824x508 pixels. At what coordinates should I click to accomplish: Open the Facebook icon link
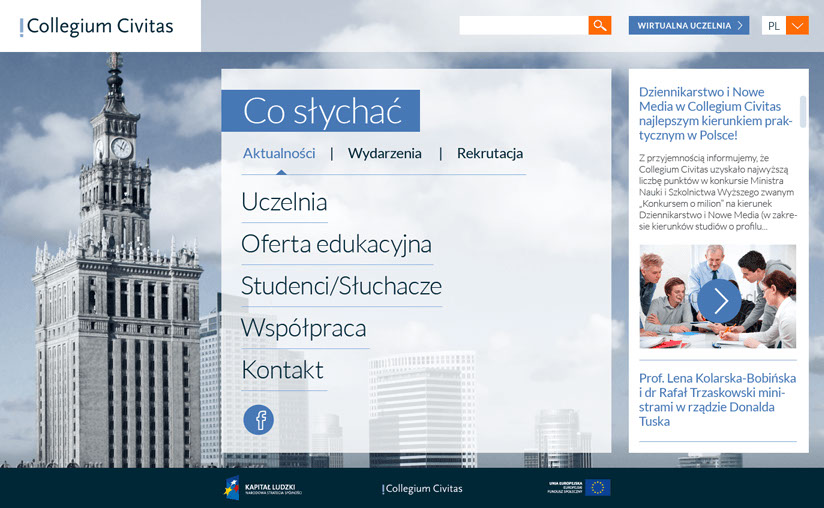coord(259,419)
